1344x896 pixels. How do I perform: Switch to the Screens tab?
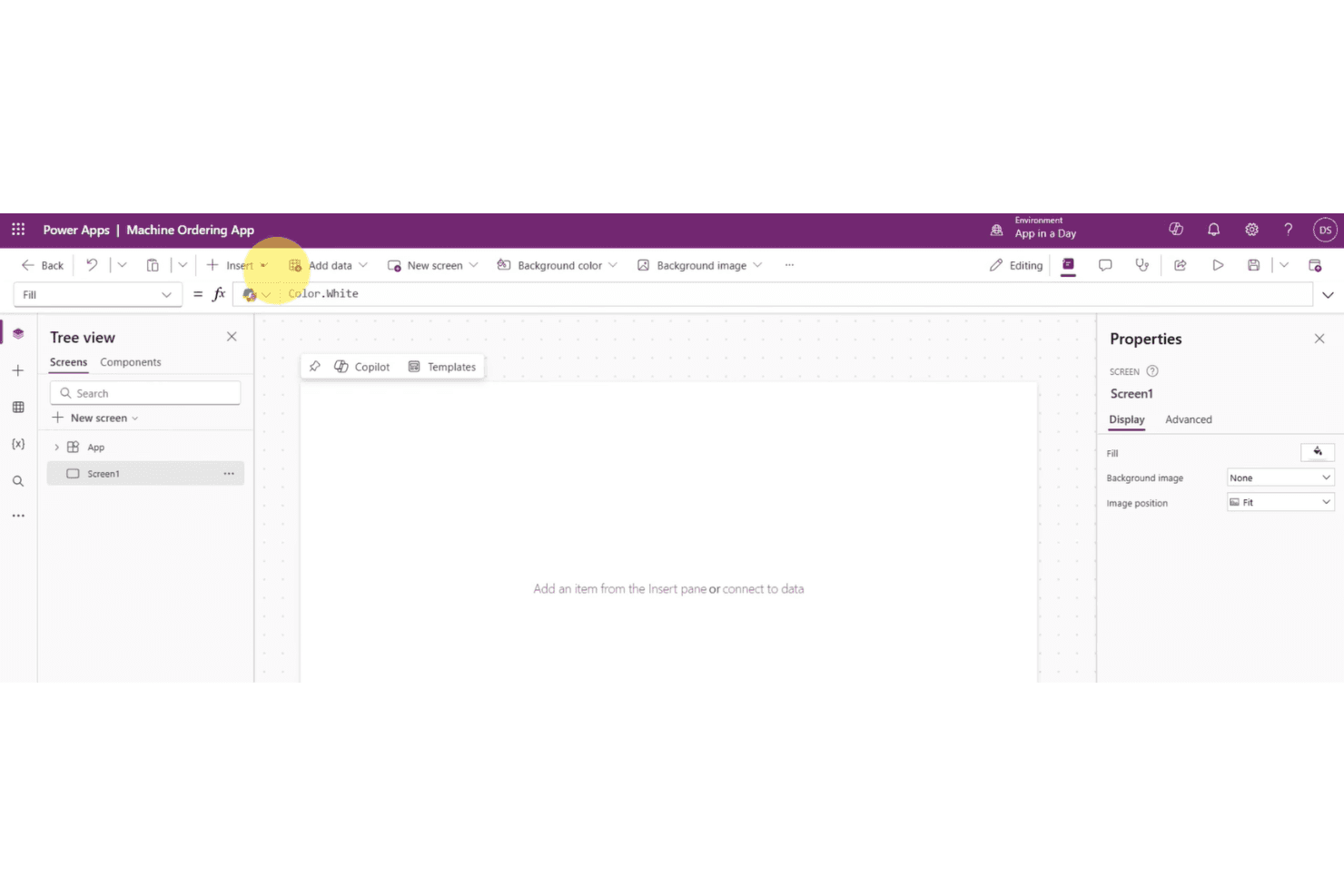coord(68,362)
